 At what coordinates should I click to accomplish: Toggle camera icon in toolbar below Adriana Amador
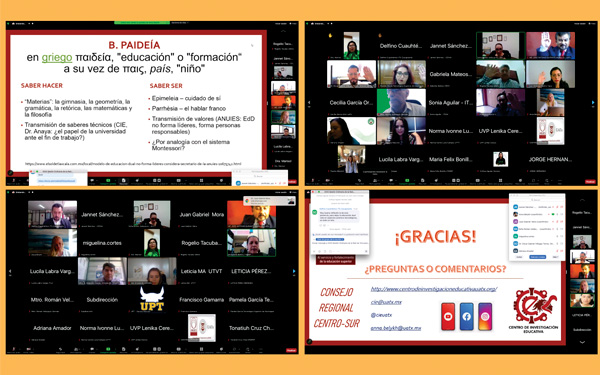point(28,349)
